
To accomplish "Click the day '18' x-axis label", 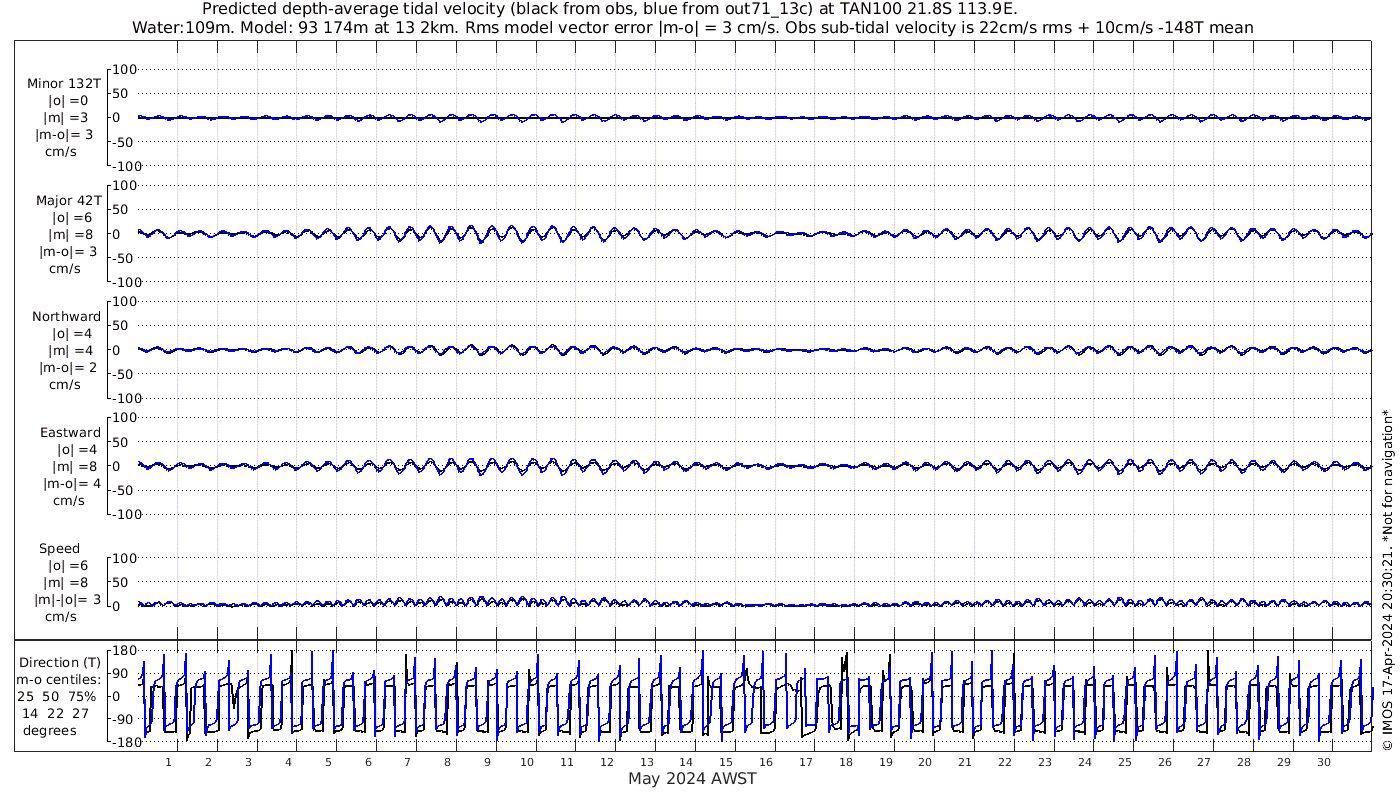I will 846,762.
